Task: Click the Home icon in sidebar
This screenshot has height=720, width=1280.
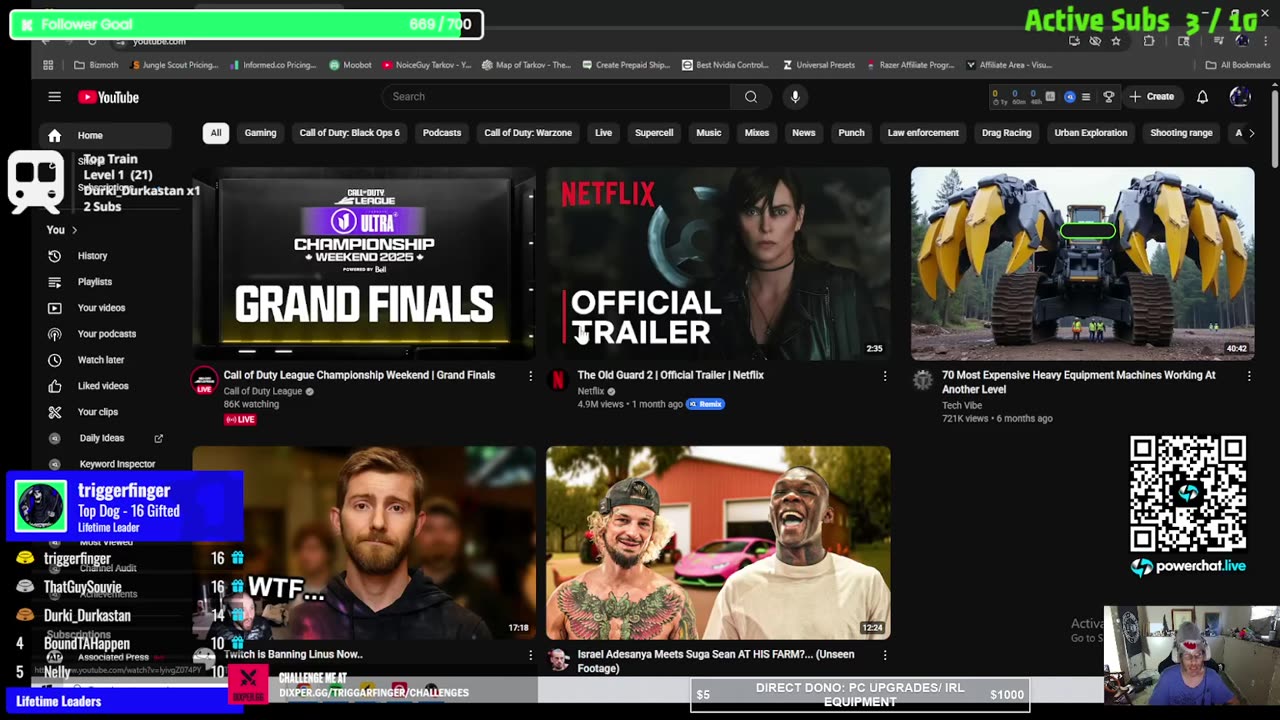Action: [55, 135]
